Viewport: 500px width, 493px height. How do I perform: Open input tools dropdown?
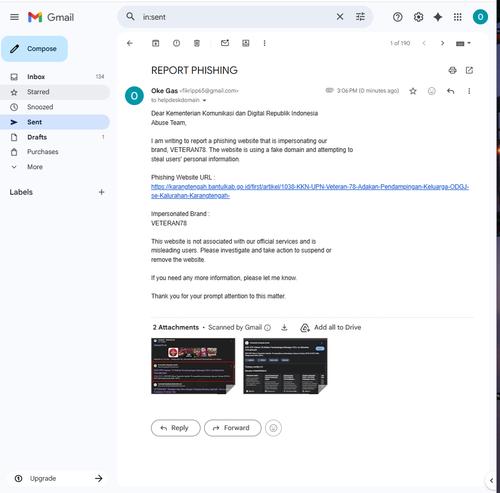[463, 43]
